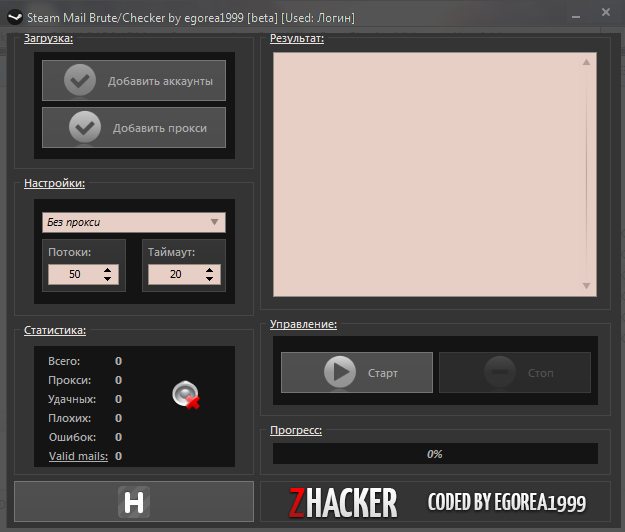Viewport: 625px width, 532px height.
Task: Click the CODED BY EGOREA1999 text
Action: point(507,502)
